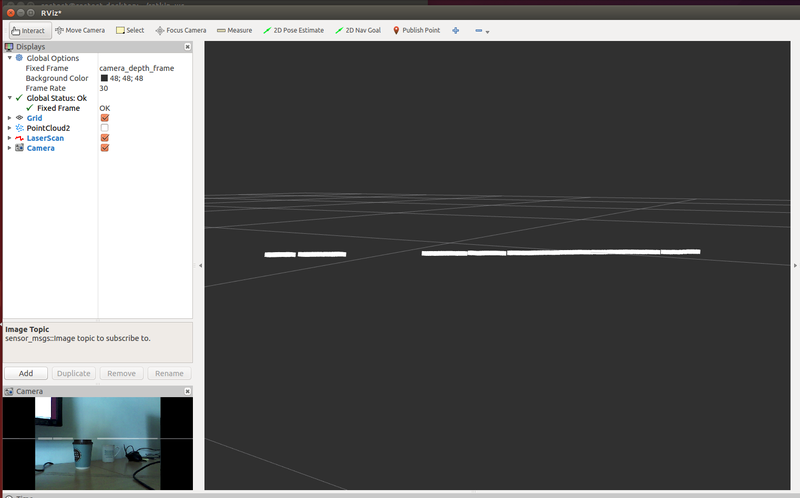Click the Publish Point tool
This screenshot has width=800, height=498.
click(x=416, y=30)
